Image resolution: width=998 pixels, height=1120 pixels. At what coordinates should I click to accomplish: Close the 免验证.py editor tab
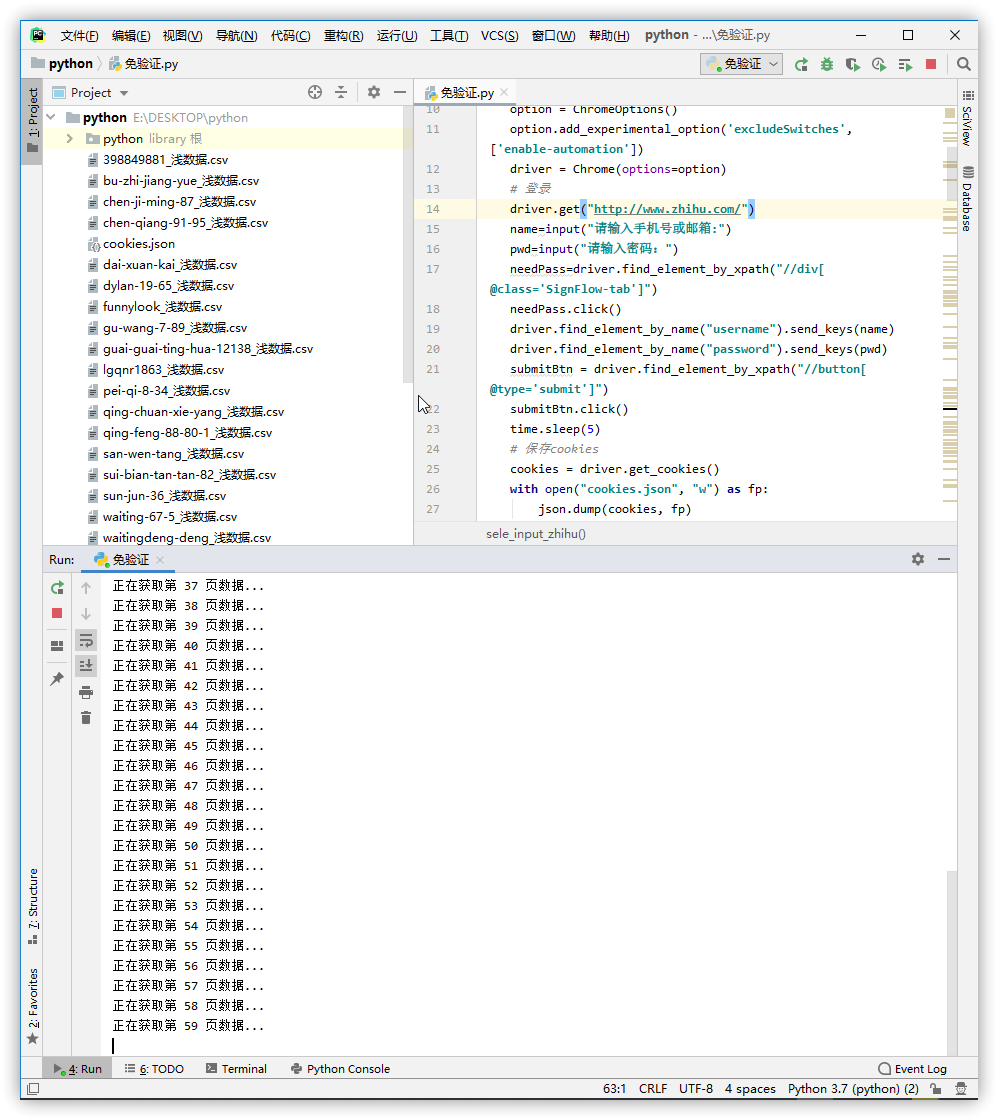504,92
